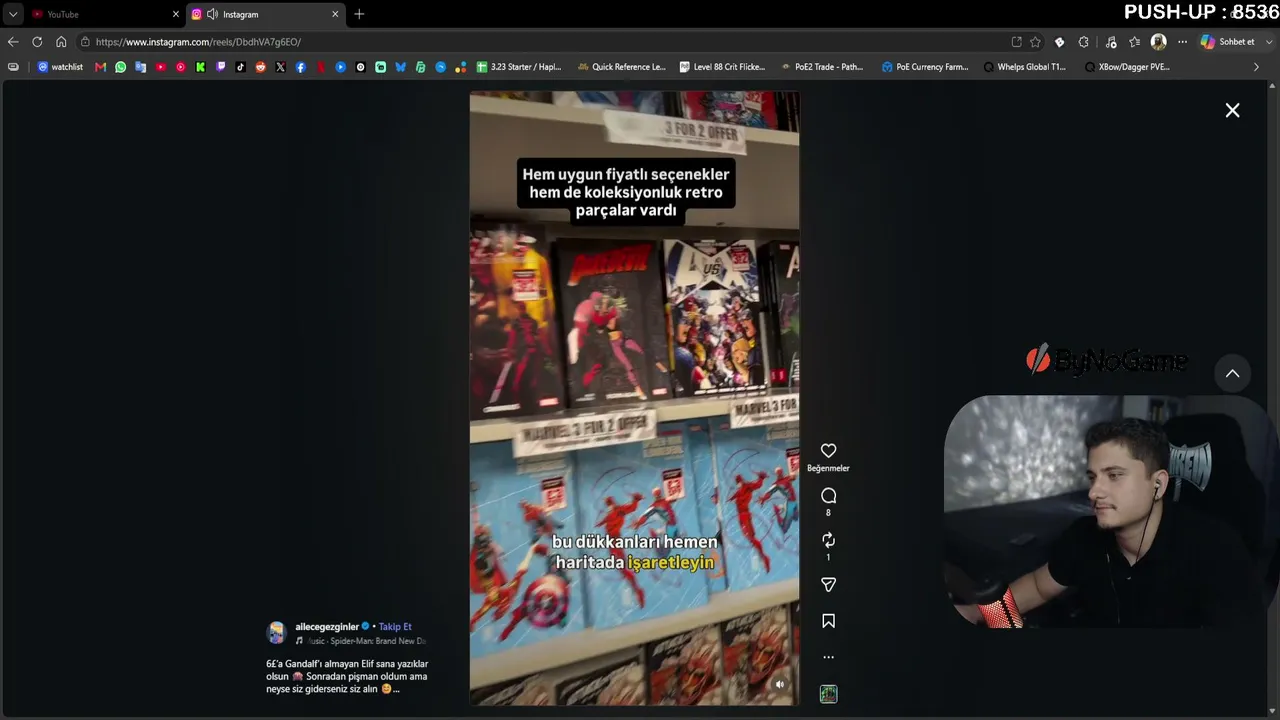1280x720 pixels.
Task: Open a new browser tab
Action: pos(359,14)
